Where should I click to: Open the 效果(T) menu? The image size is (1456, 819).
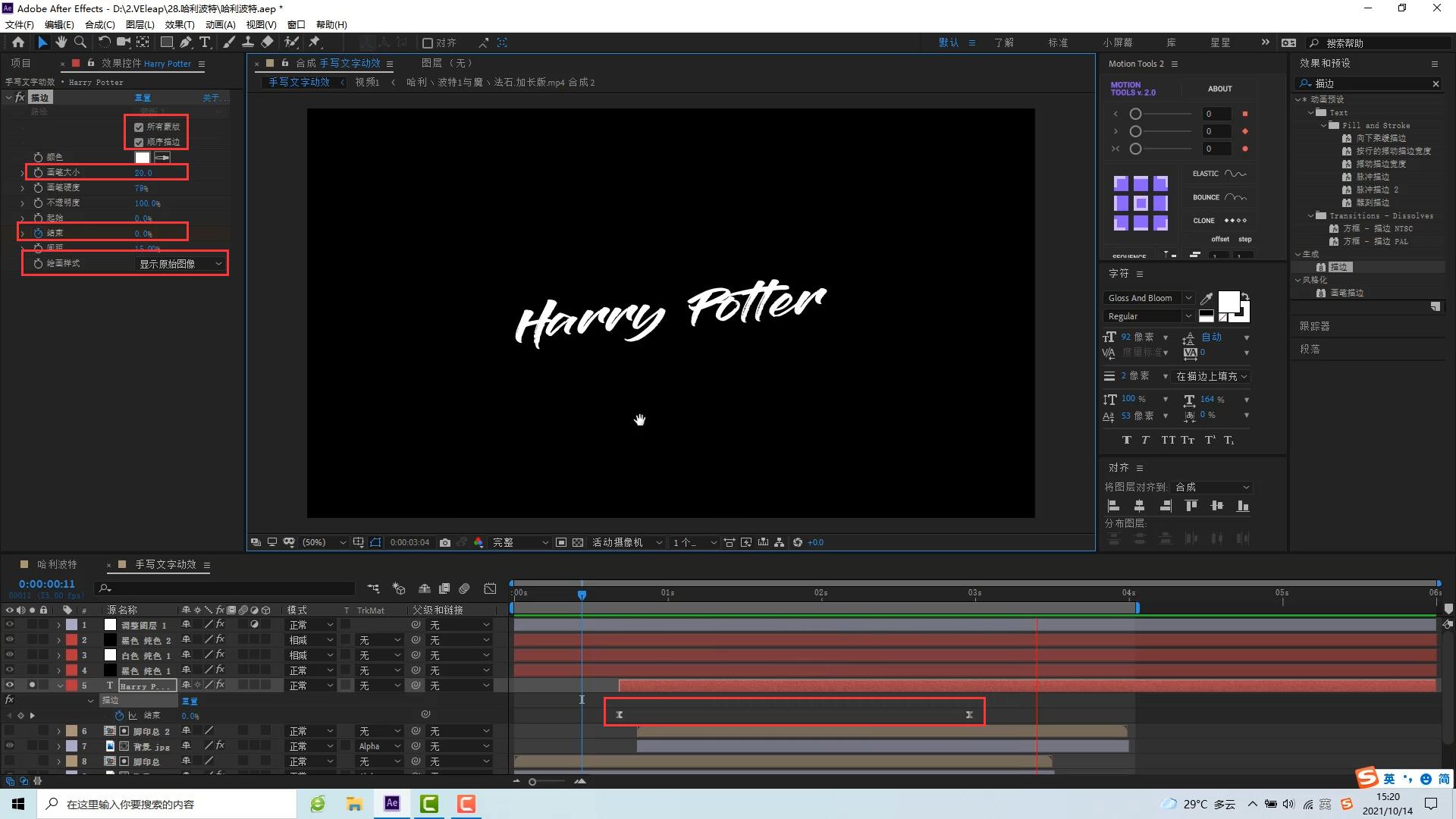point(180,24)
